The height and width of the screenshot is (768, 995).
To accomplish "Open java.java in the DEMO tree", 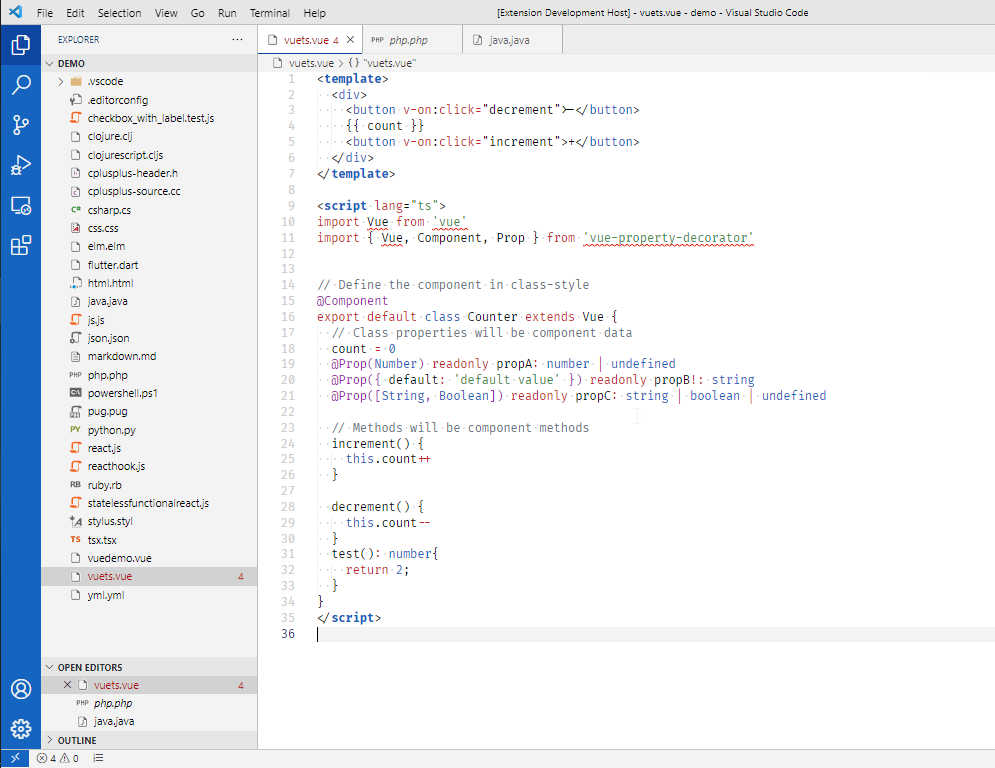I will (x=149, y=301).
